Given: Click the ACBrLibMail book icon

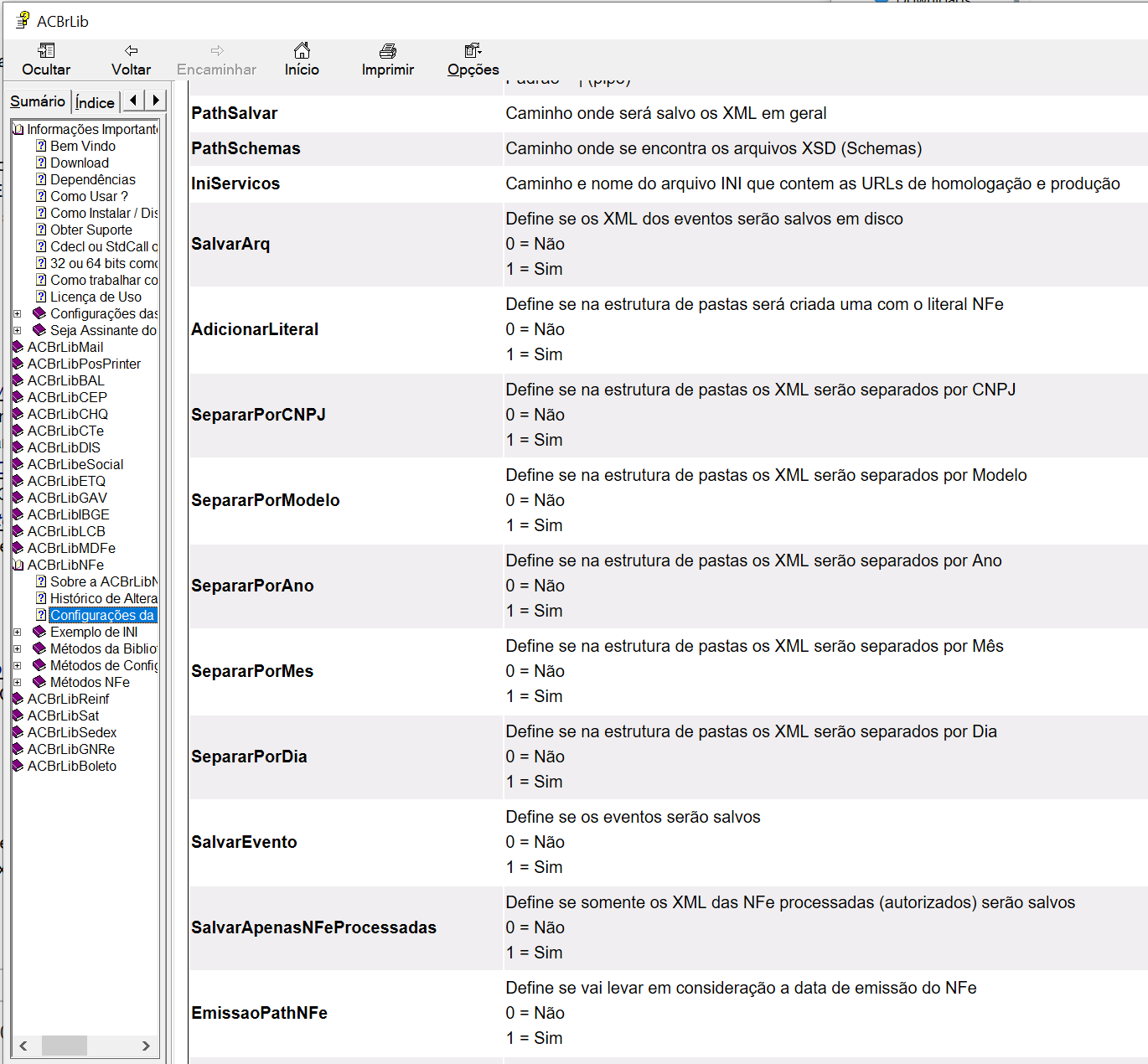Looking at the screenshot, I should 18,347.
